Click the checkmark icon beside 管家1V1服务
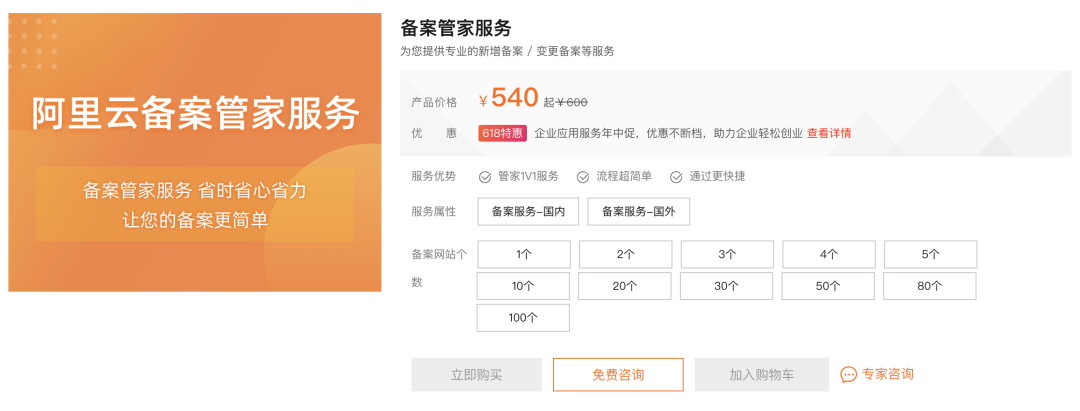 click(485, 177)
